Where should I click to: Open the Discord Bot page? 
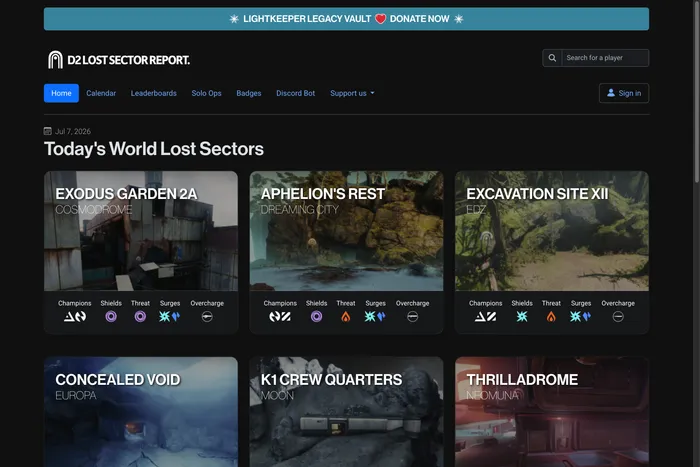296,93
